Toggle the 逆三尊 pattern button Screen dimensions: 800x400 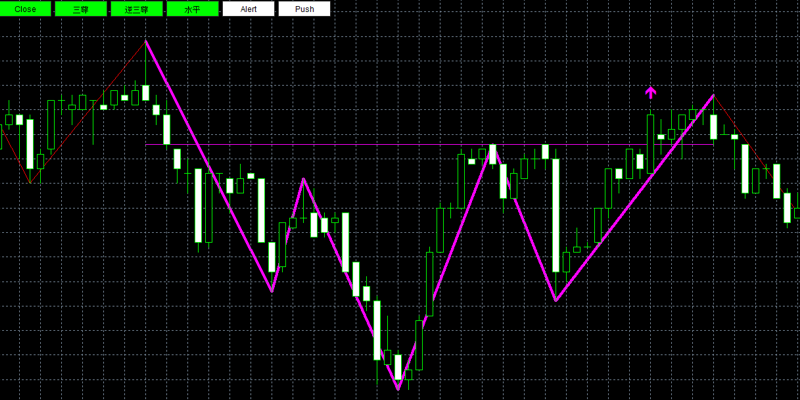(137, 9)
